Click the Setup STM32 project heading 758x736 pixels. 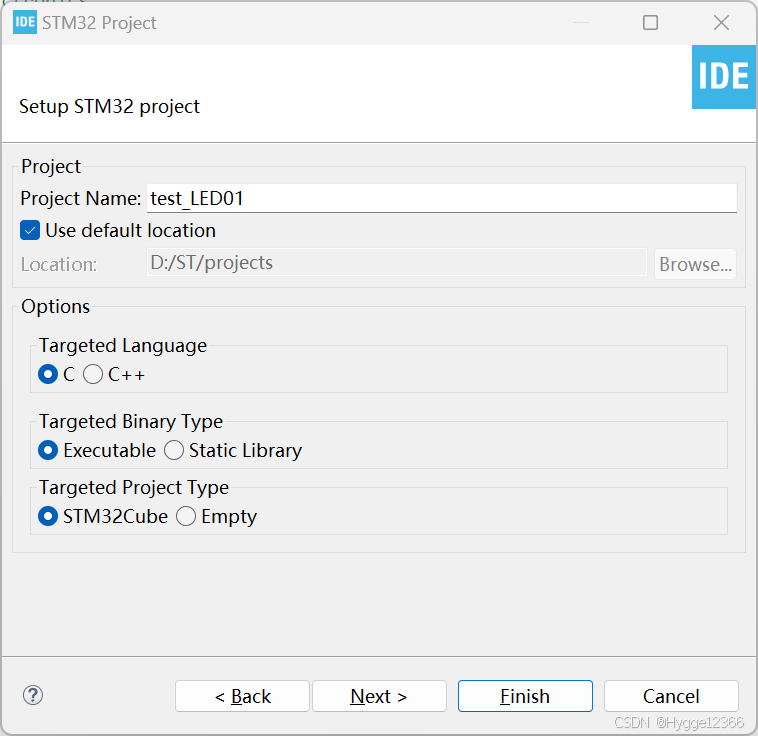click(109, 106)
